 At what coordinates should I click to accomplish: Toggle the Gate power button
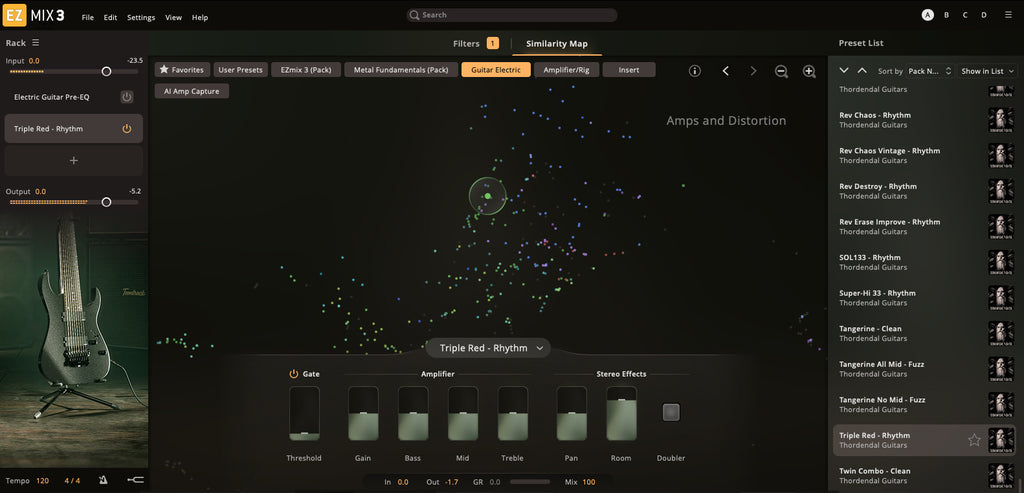[294, 374]
